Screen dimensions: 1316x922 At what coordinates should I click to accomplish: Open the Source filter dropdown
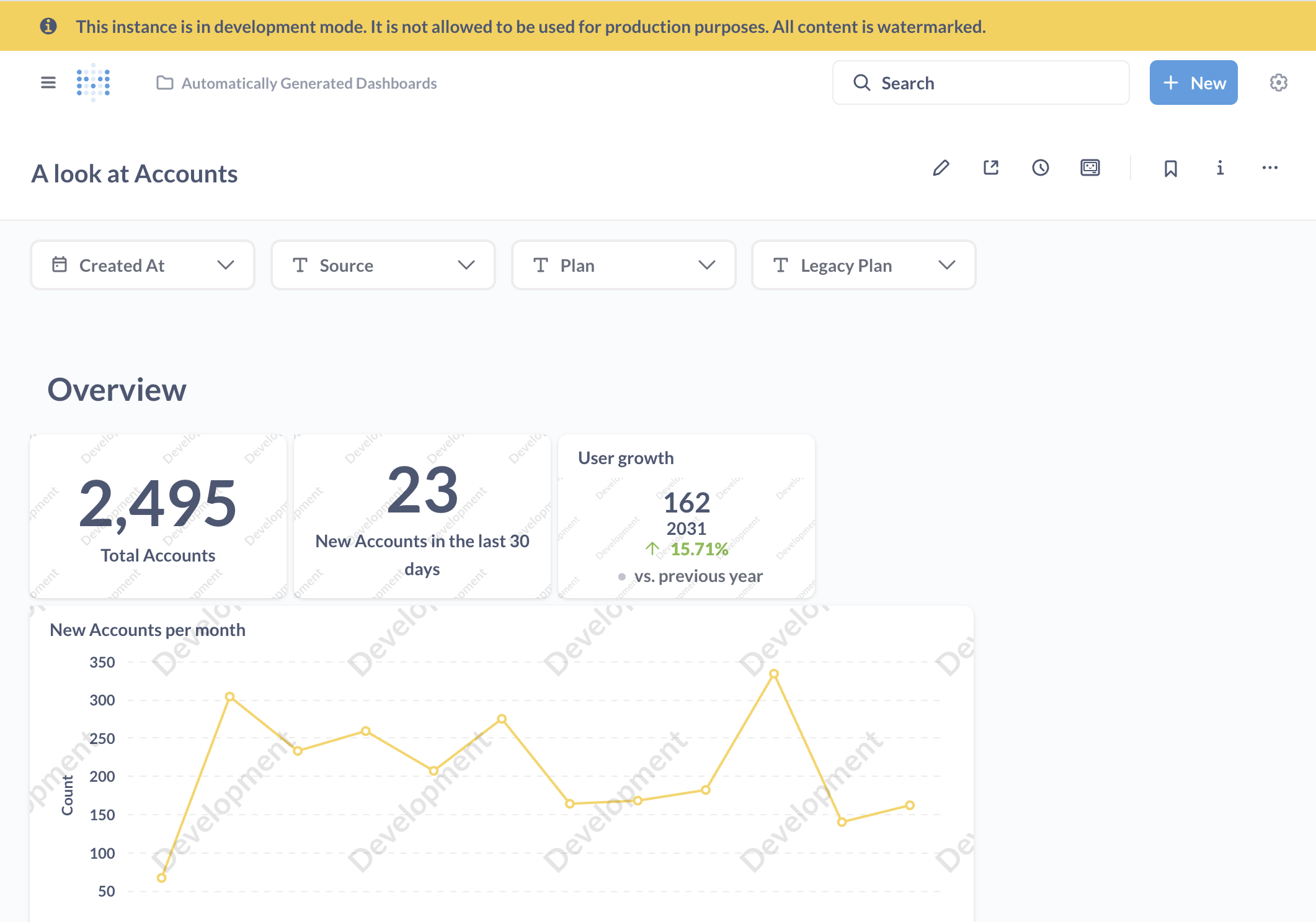click(x=383, y=266)
